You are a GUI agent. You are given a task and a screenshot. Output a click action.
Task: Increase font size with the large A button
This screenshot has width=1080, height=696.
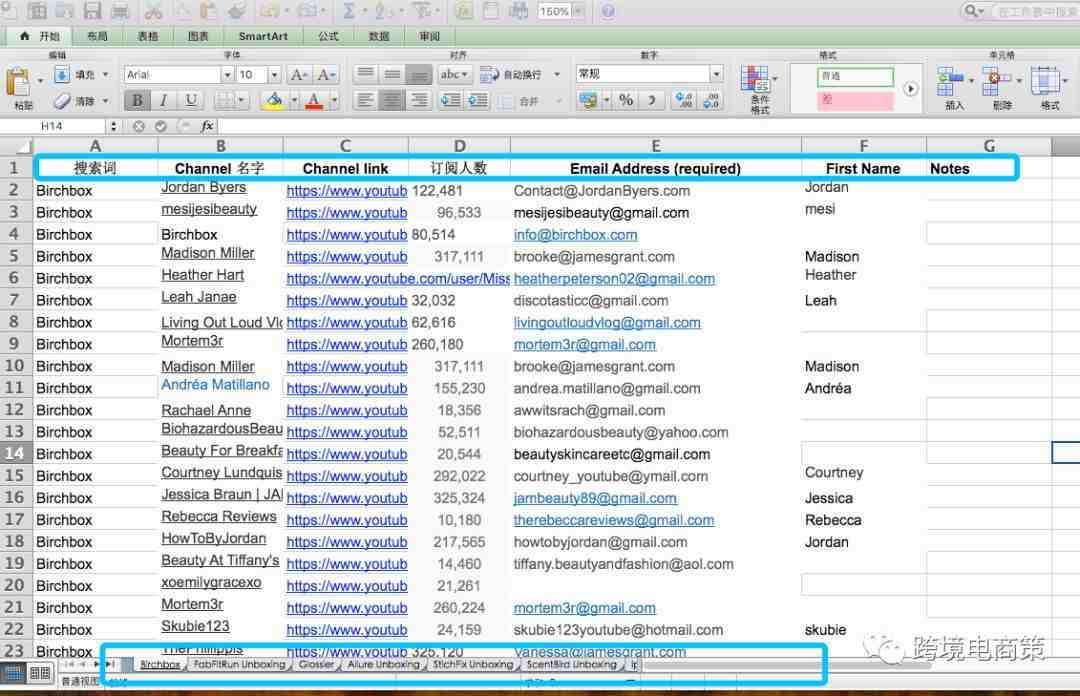299,74
